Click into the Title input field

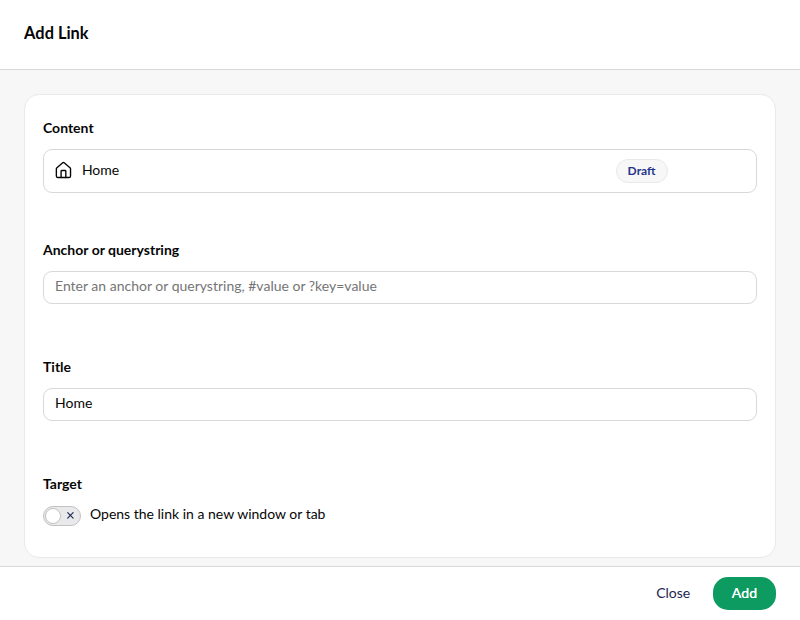pyautogui.click(x=399, y=404)
